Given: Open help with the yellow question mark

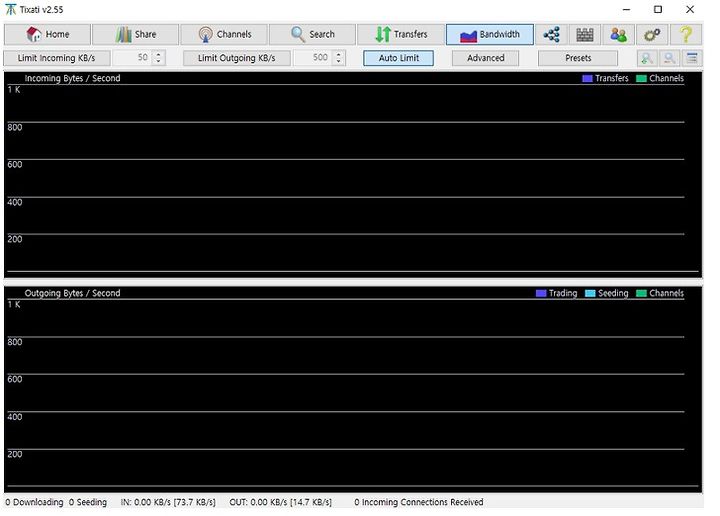Looking at the screenshot, I should [x=686, y=34].
